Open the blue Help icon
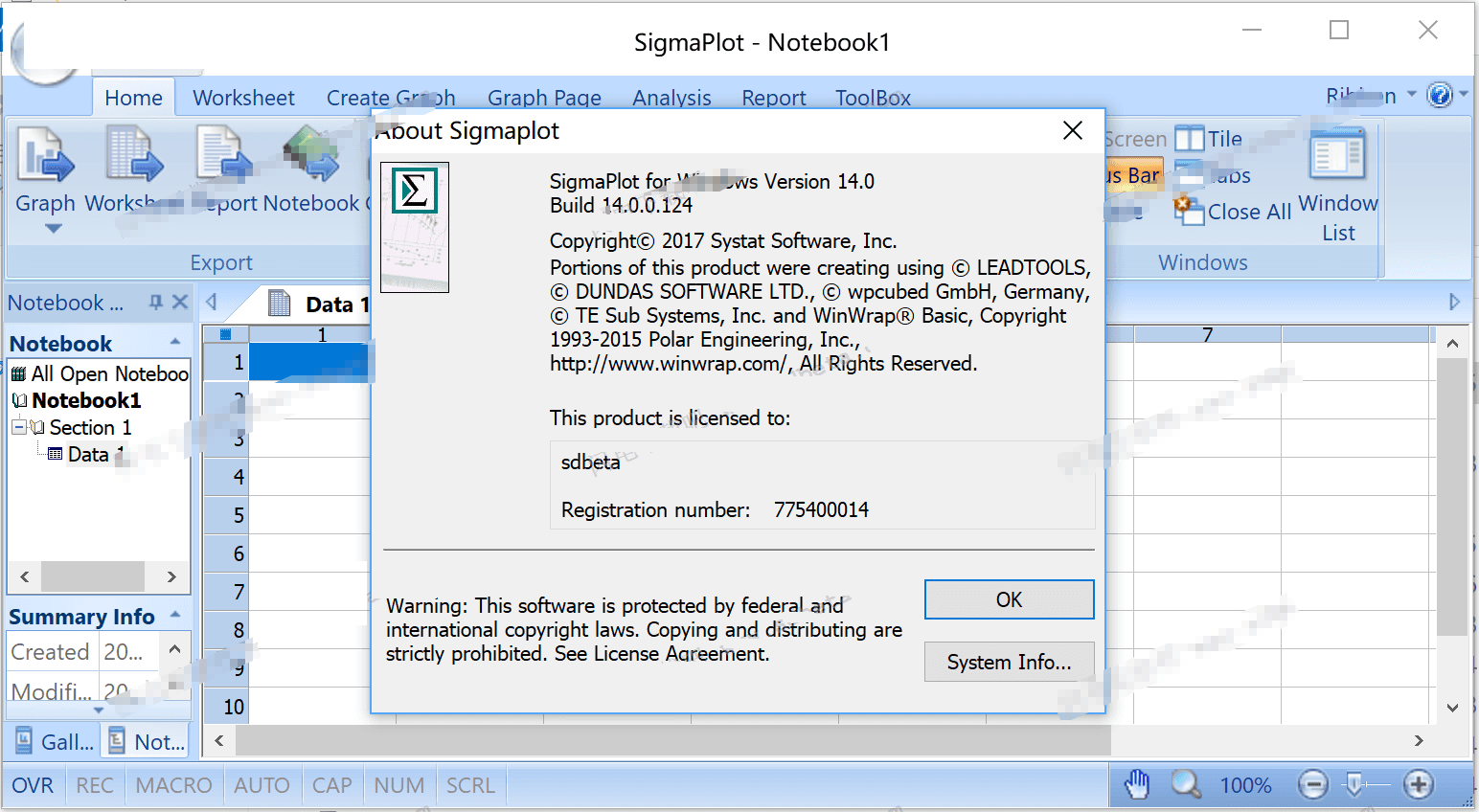Viewport: 1479px width, 812px height. point(1439,95)
